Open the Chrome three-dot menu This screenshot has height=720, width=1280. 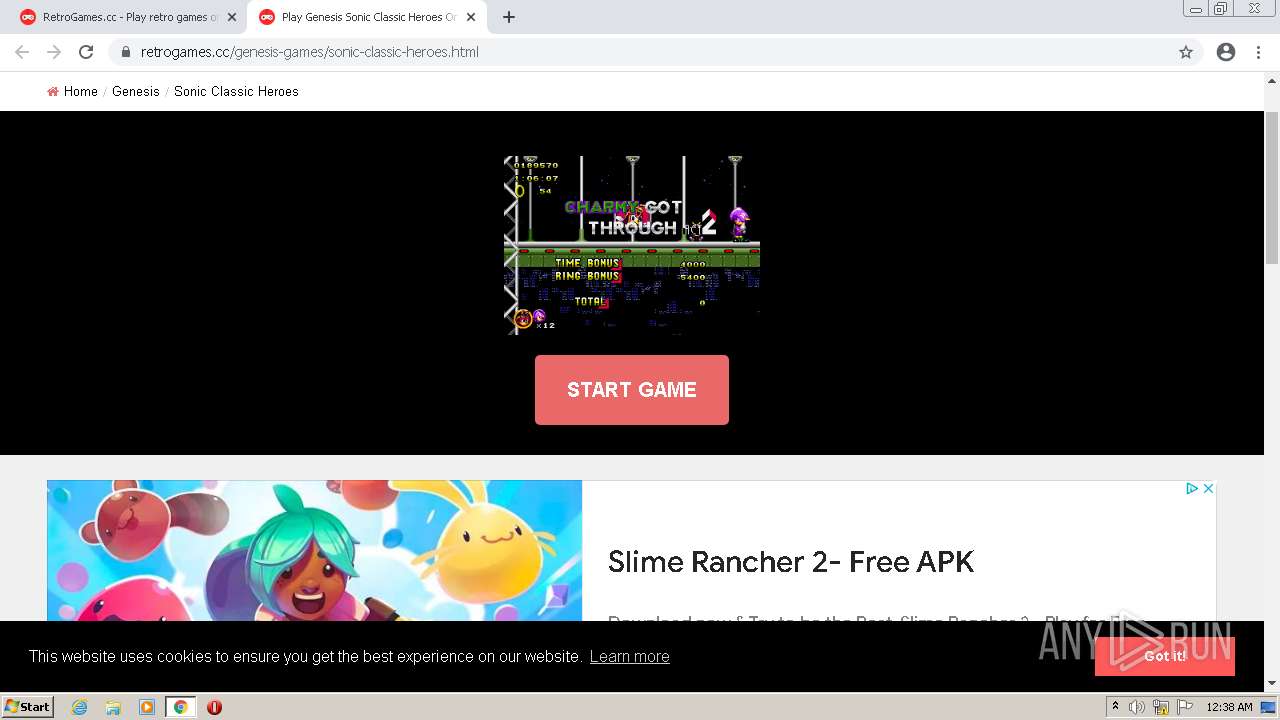click(x=1258, y=52)
